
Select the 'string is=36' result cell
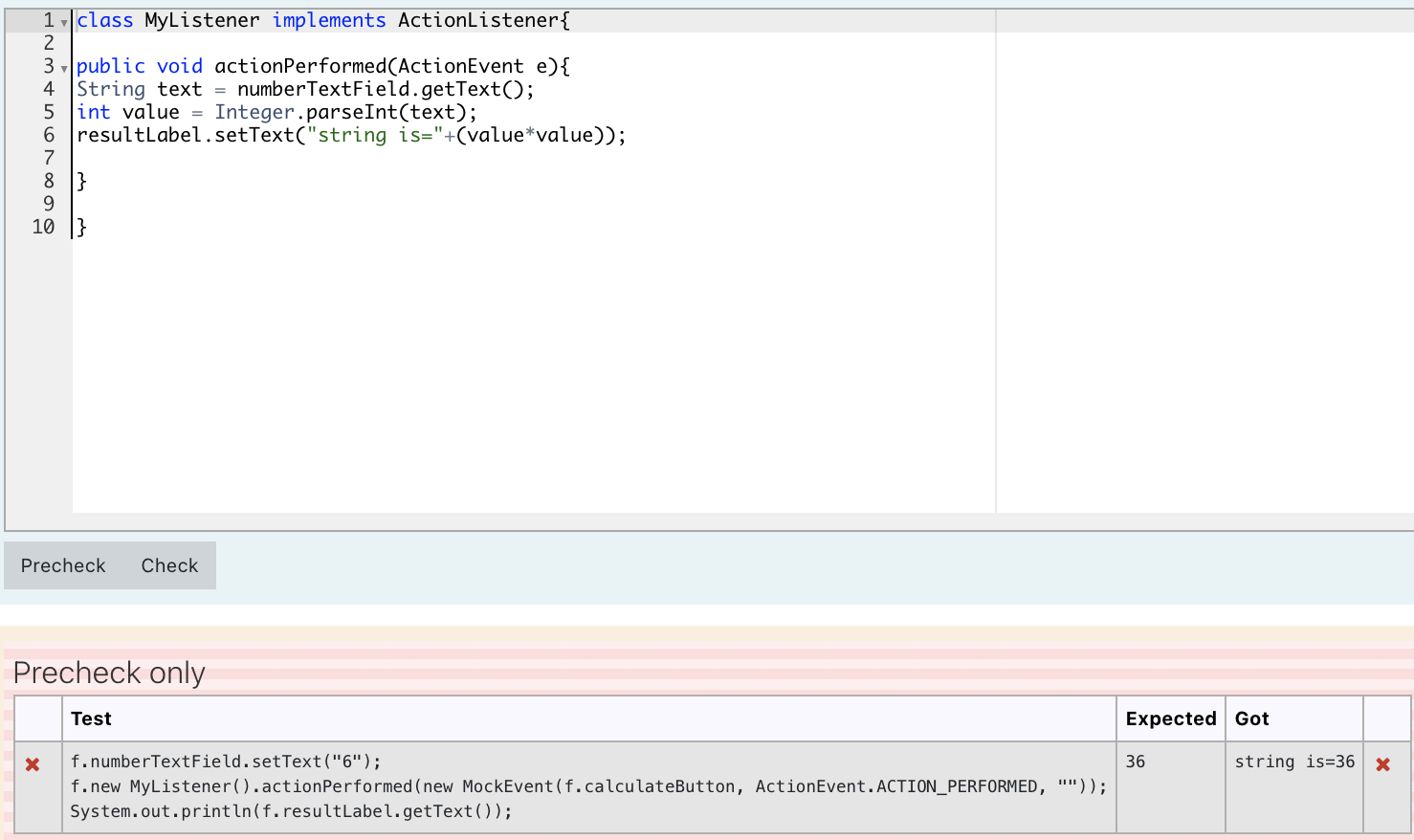click(1293, 763)
